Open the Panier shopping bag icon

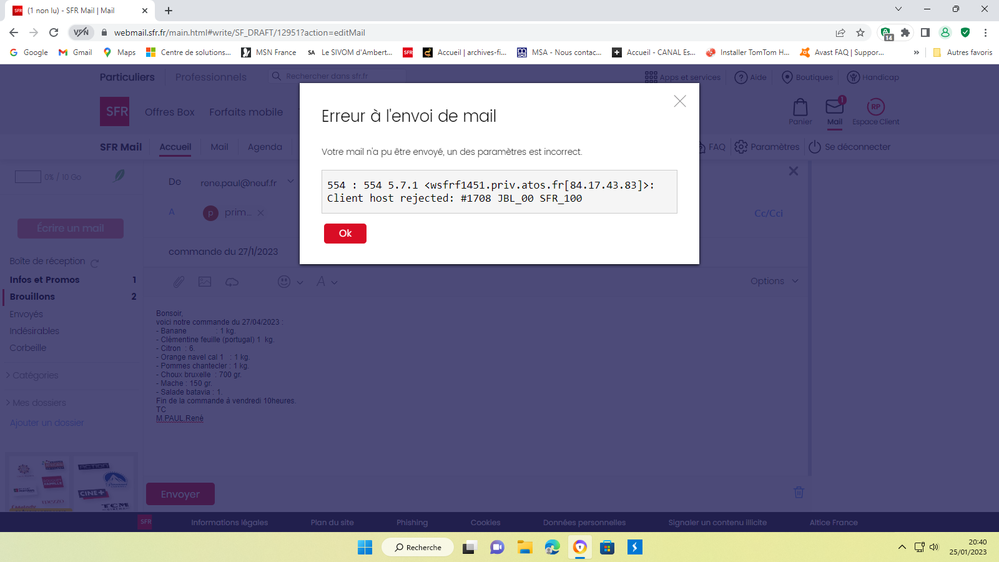(x=800, y=108)
